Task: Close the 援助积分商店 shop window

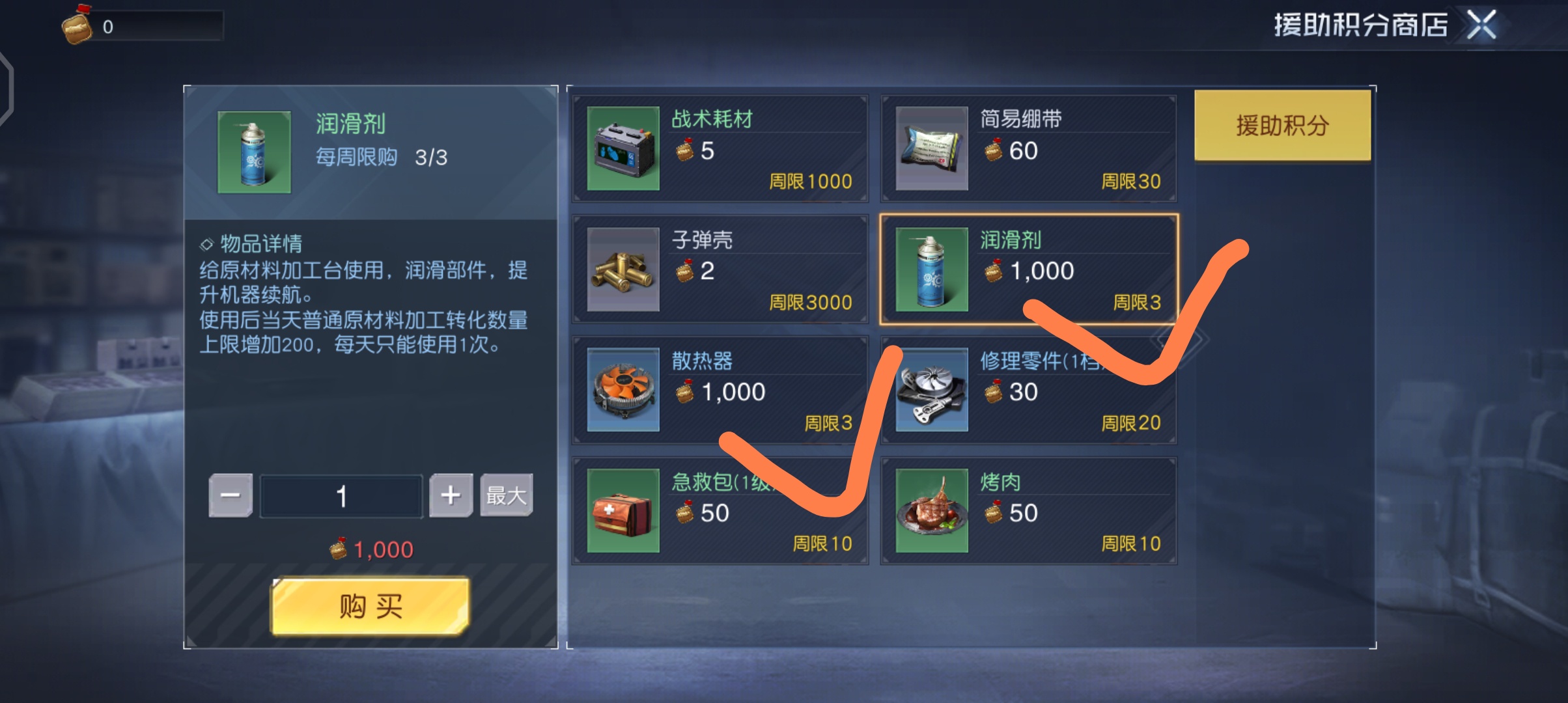Action: pos(1481,25)
